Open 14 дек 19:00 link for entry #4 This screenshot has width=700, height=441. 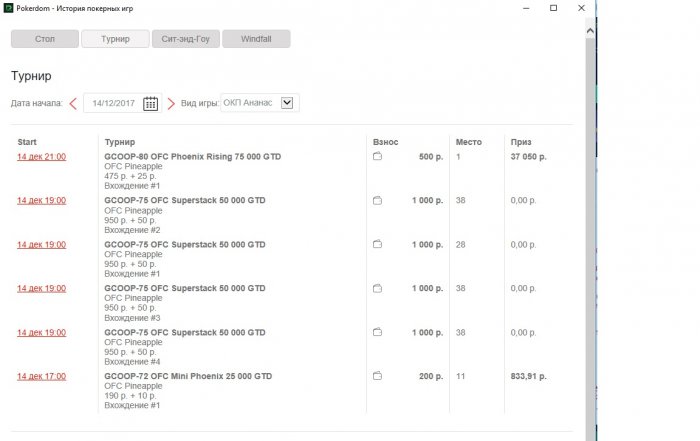point(42,333)
